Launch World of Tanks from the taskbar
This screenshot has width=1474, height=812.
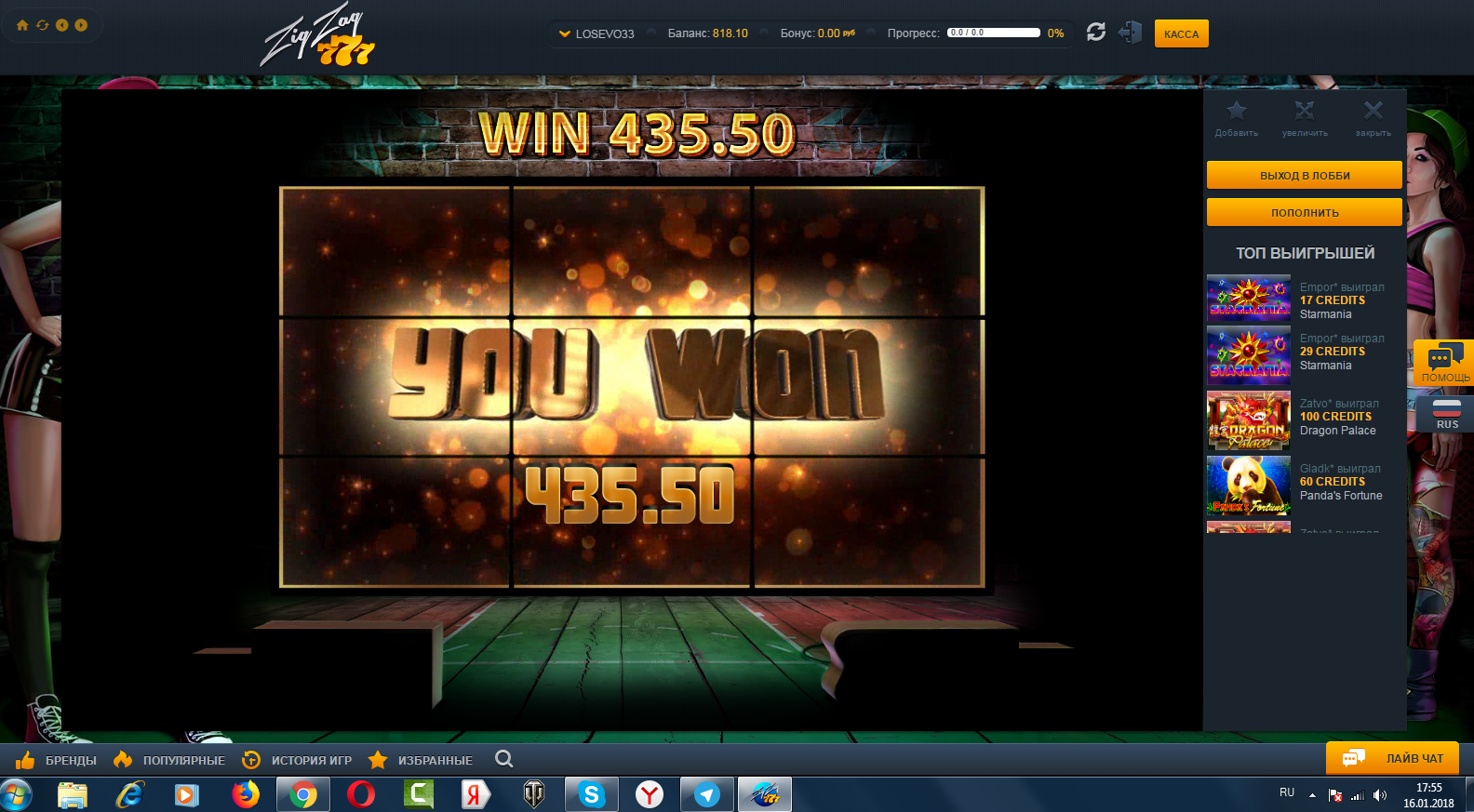(534, 794)
